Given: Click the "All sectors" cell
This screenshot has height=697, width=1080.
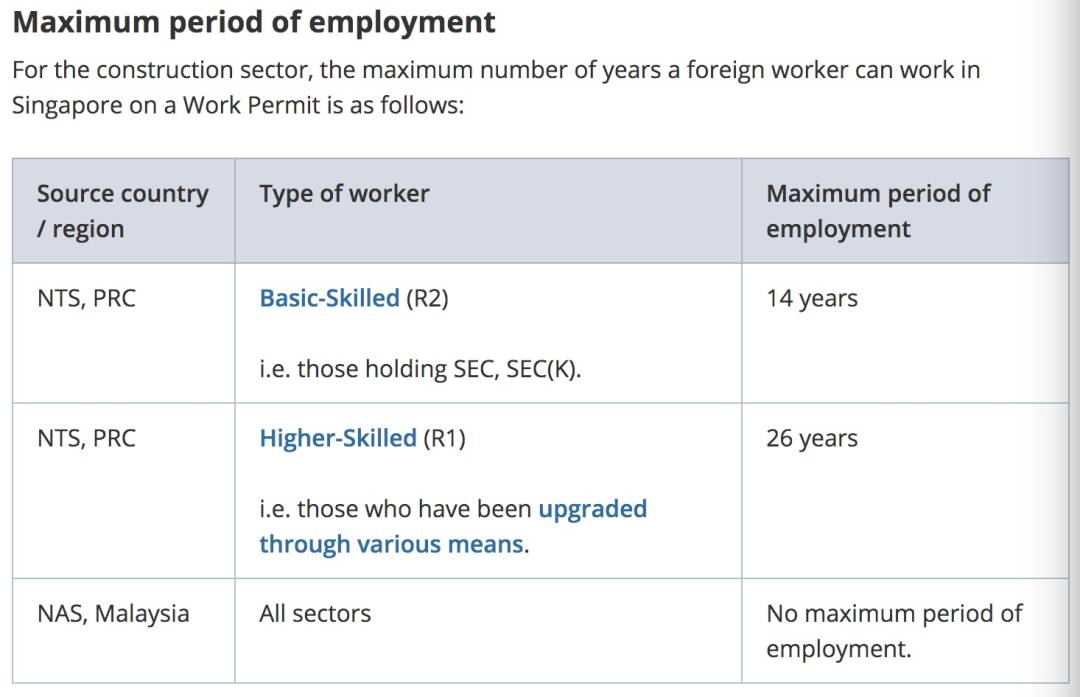Looking at the screenshot, I should [315, 613].
